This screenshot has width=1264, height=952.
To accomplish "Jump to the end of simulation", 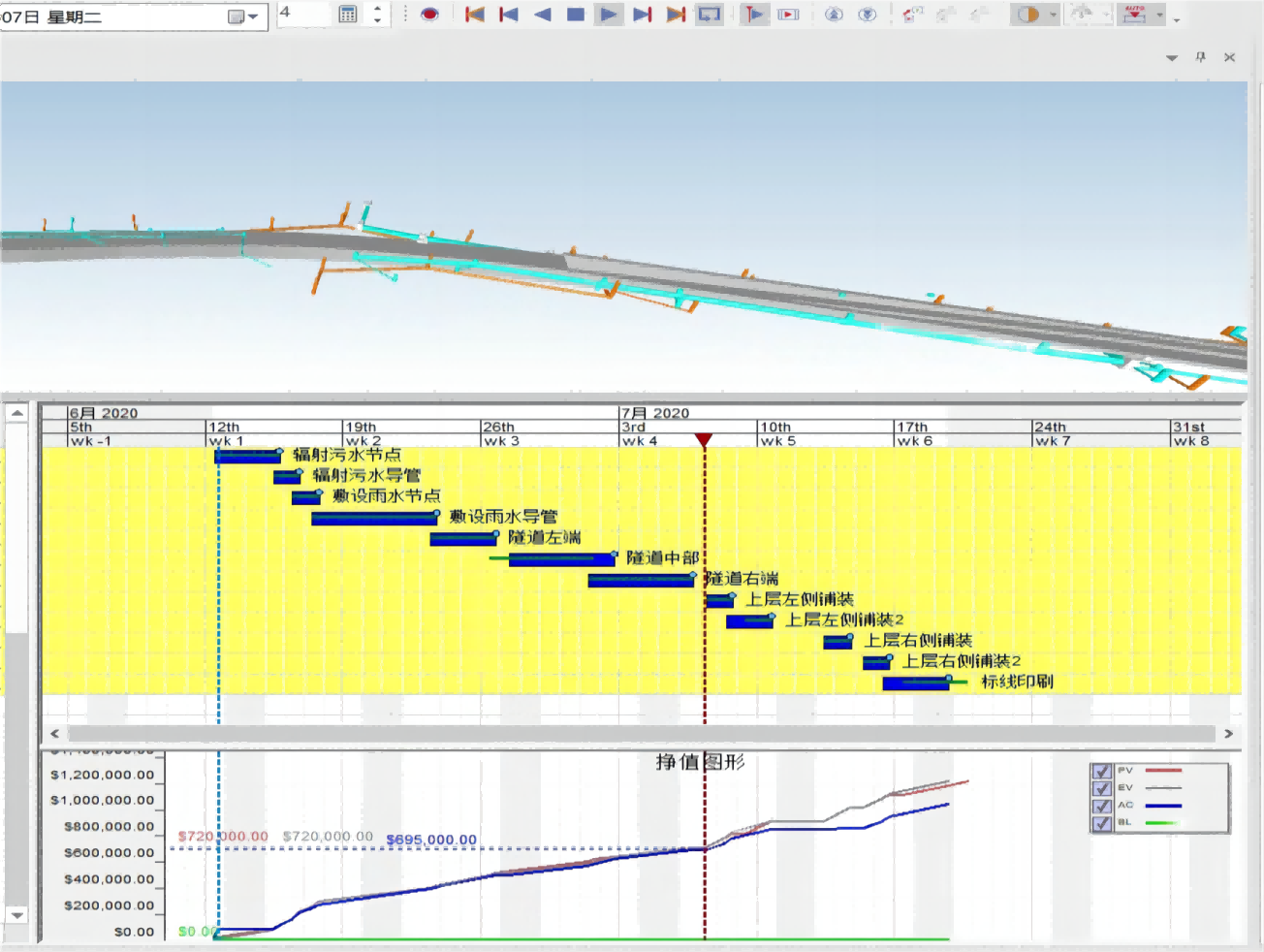I will coord(676,15).
